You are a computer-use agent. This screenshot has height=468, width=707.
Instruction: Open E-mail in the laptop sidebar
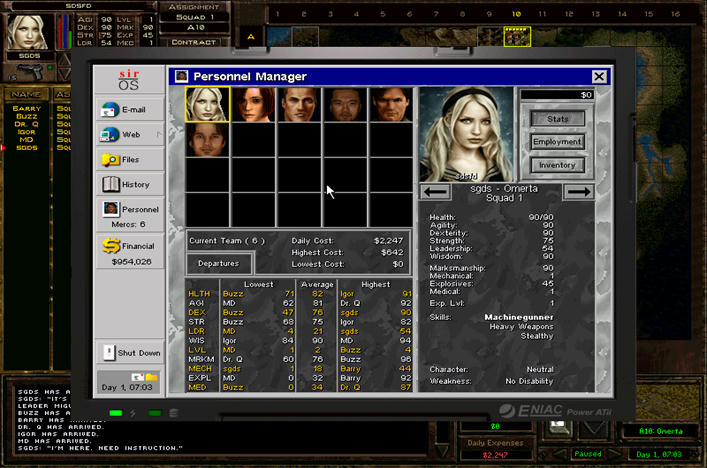tap(129, 110)
